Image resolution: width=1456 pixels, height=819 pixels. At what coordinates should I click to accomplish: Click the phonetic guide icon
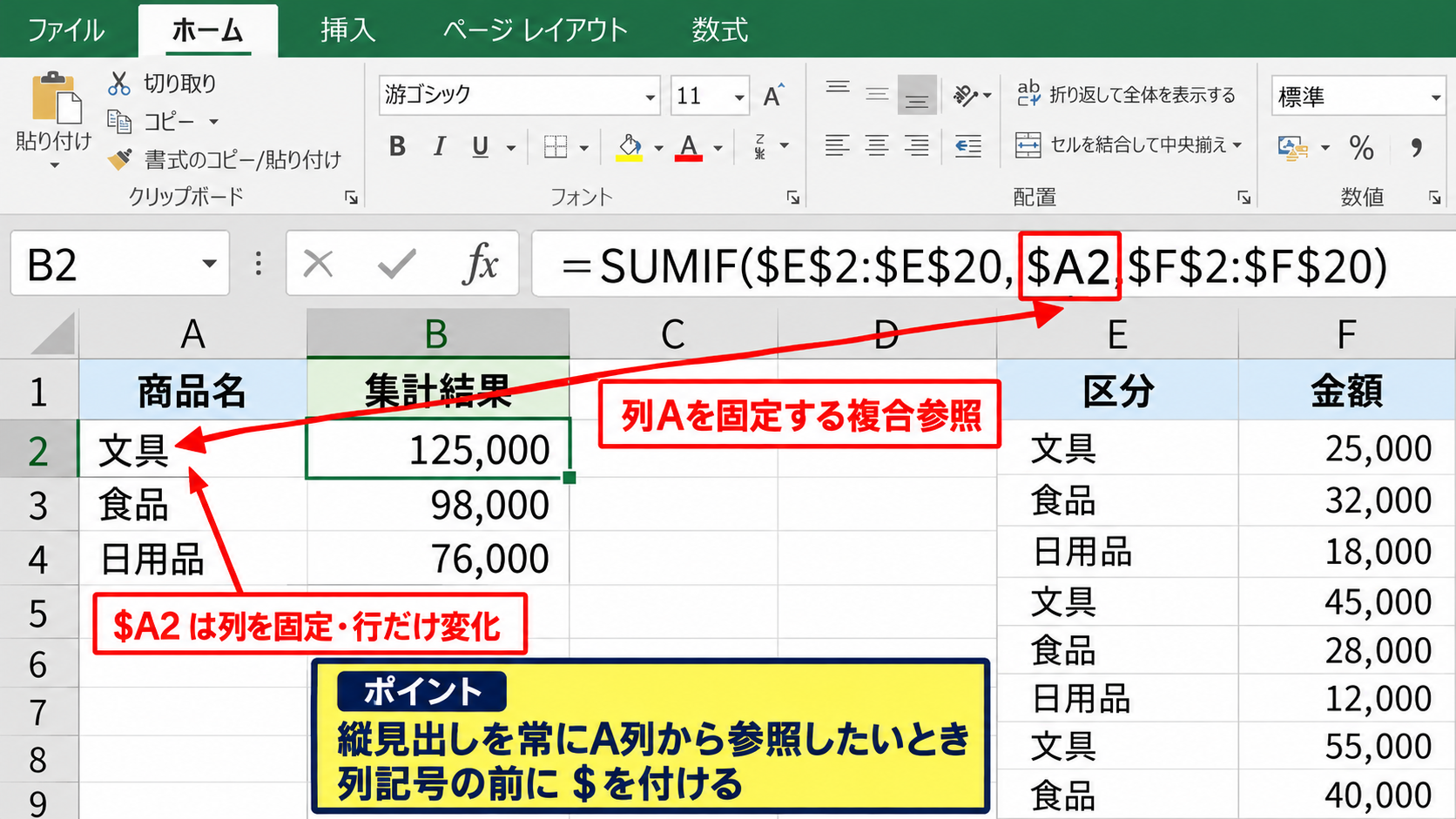(x=760, y=146)
